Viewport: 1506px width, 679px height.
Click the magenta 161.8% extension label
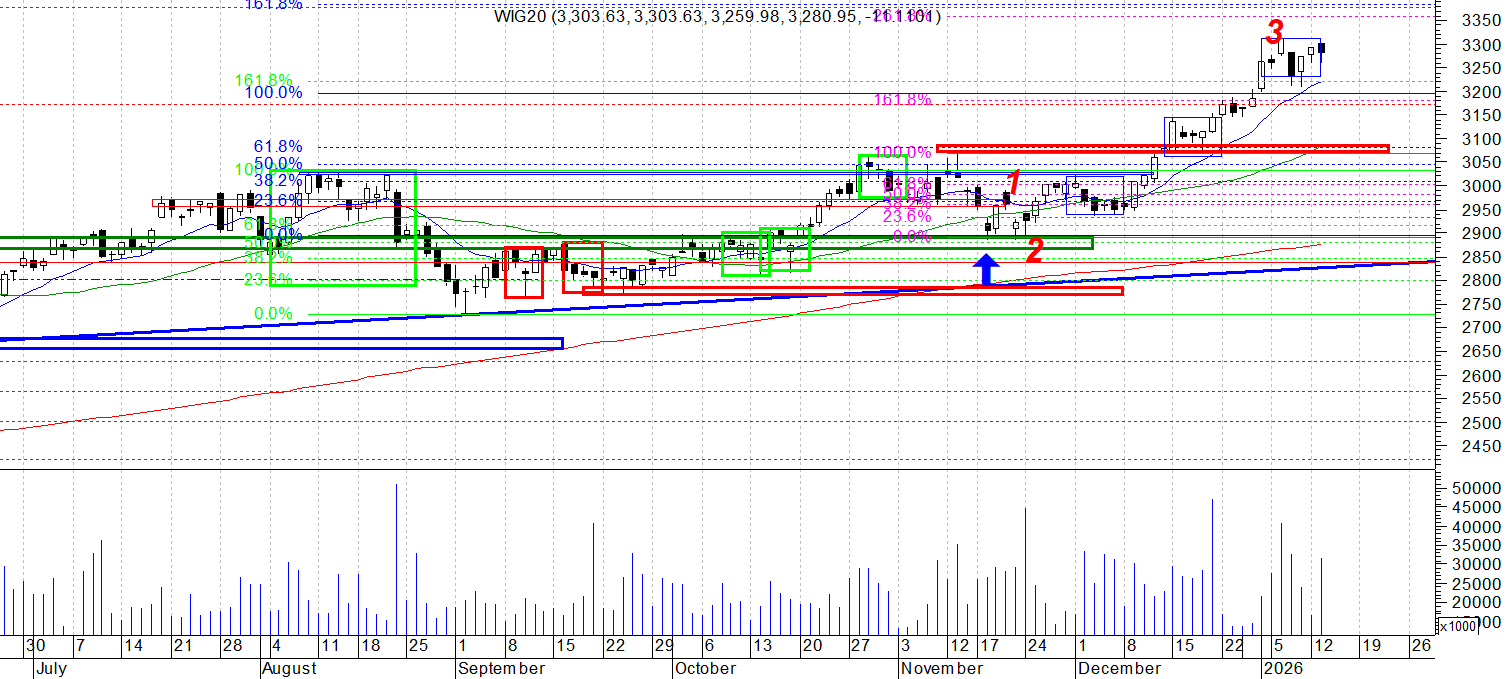(x=902, y=100)
